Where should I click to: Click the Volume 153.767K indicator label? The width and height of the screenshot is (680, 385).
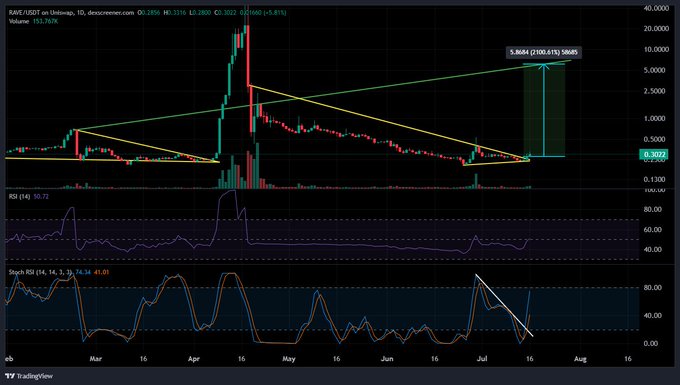pyautogui.click(x=33, y=21)
